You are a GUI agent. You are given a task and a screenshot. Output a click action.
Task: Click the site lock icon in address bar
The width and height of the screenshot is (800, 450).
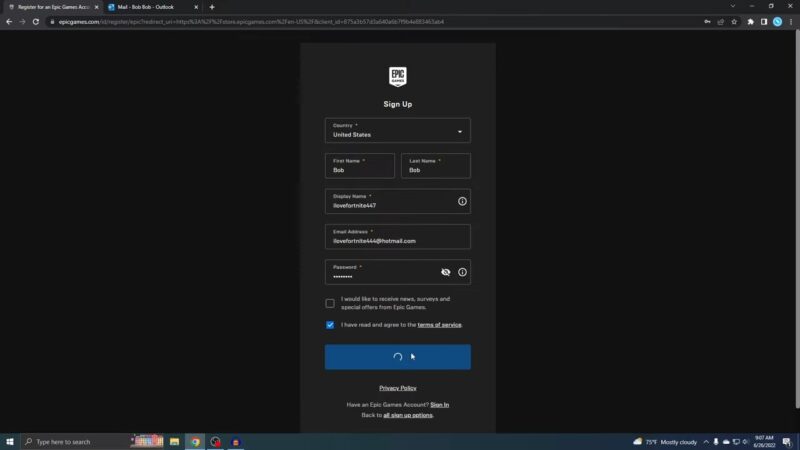point(52,22)
